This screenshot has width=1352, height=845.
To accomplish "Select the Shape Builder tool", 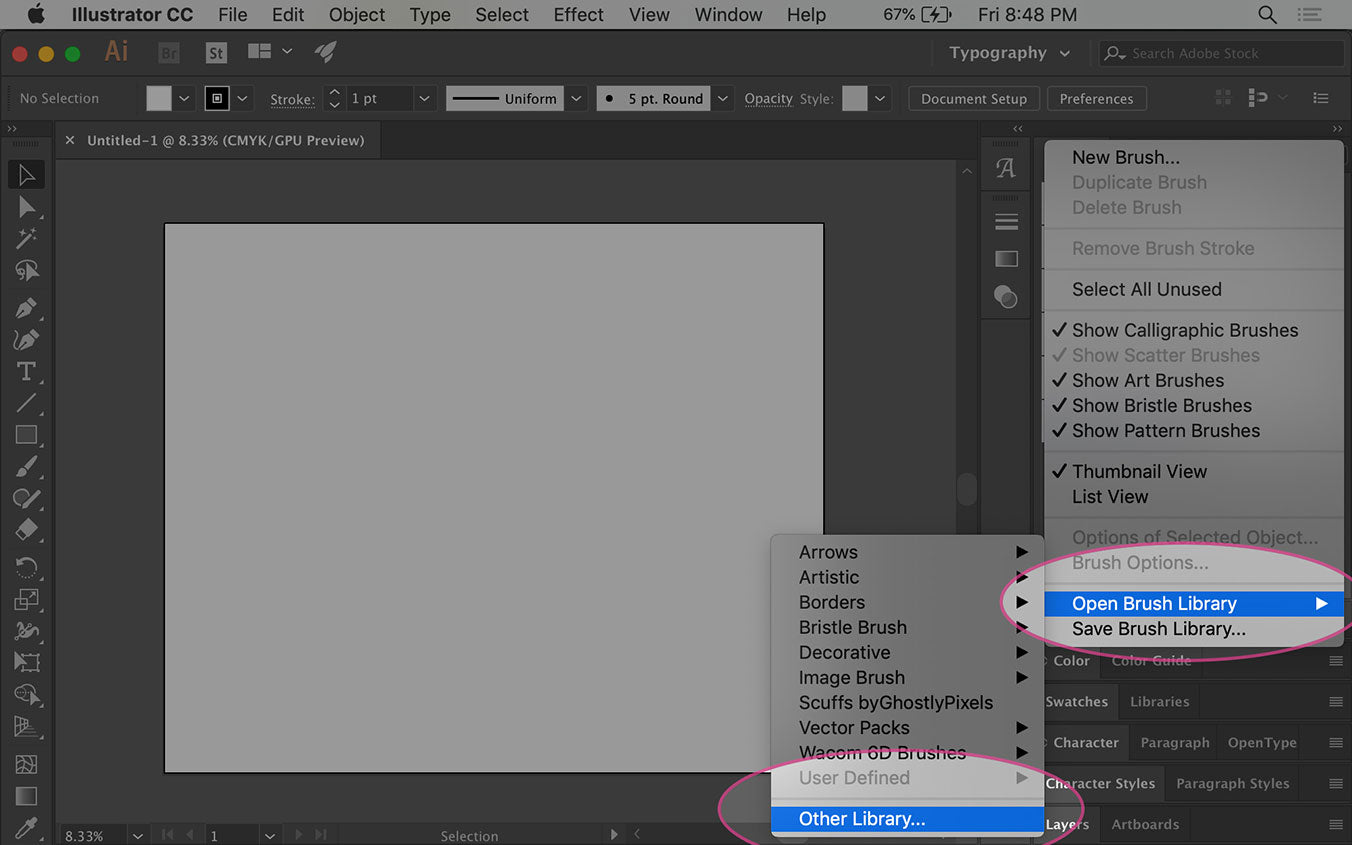I will [x=27, y=694].
